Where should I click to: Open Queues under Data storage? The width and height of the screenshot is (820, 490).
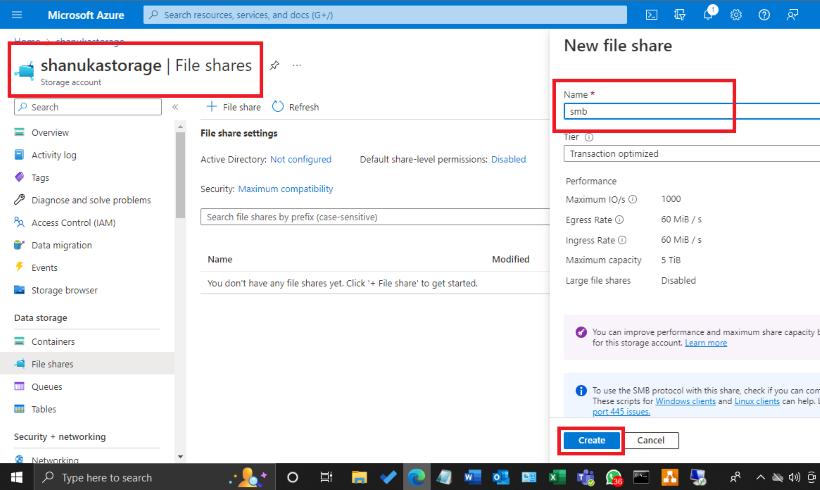tap(47, 386)
